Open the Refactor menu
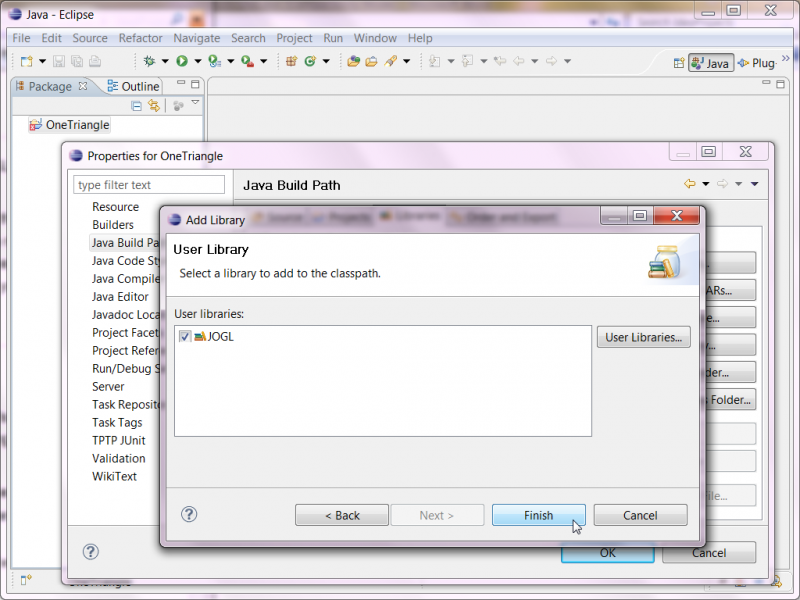Screen dimensions: 800x600 click(140, 38)
